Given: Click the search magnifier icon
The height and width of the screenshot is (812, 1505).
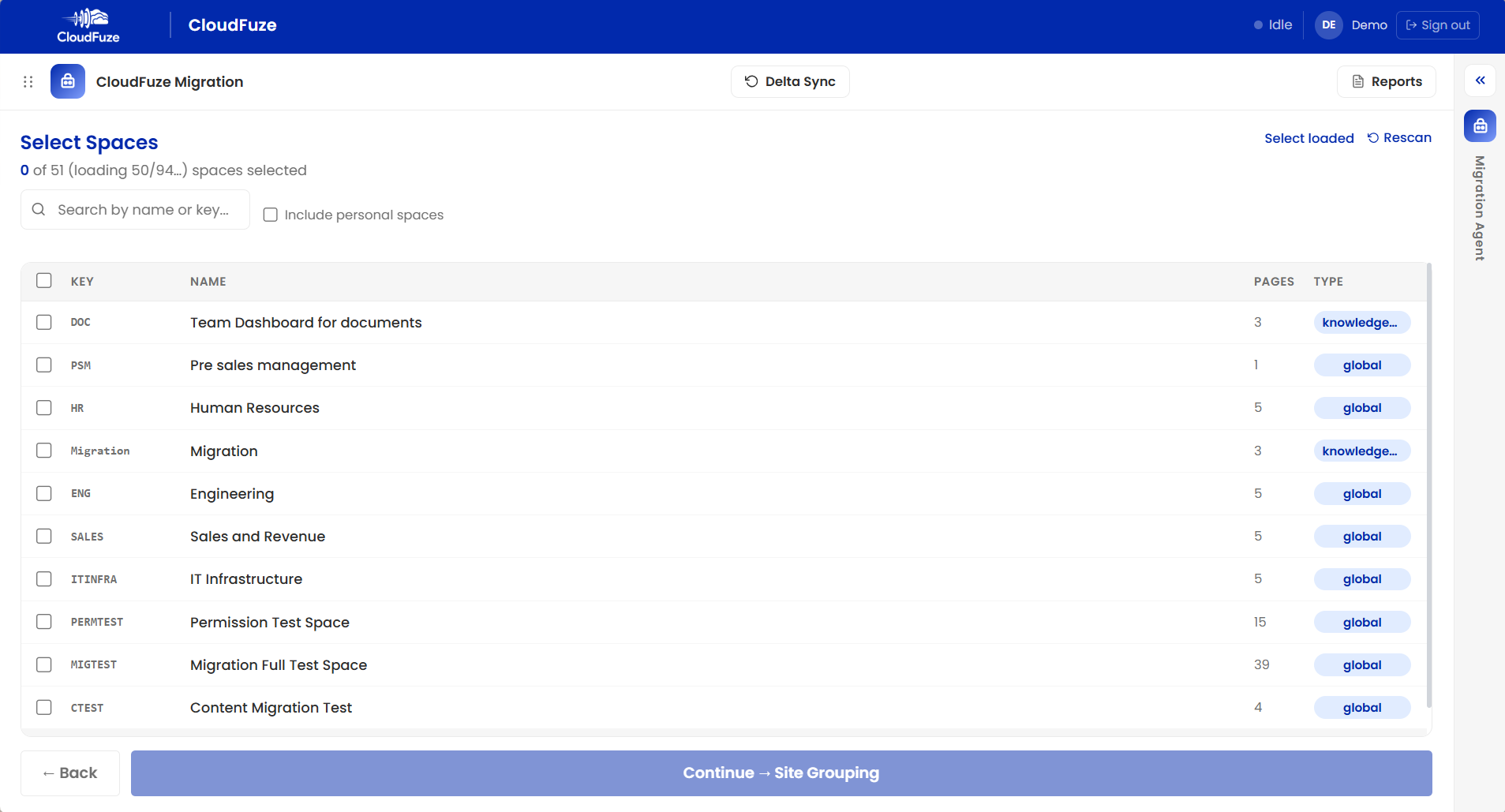Looking at the screenshot, I should [39, 210].
